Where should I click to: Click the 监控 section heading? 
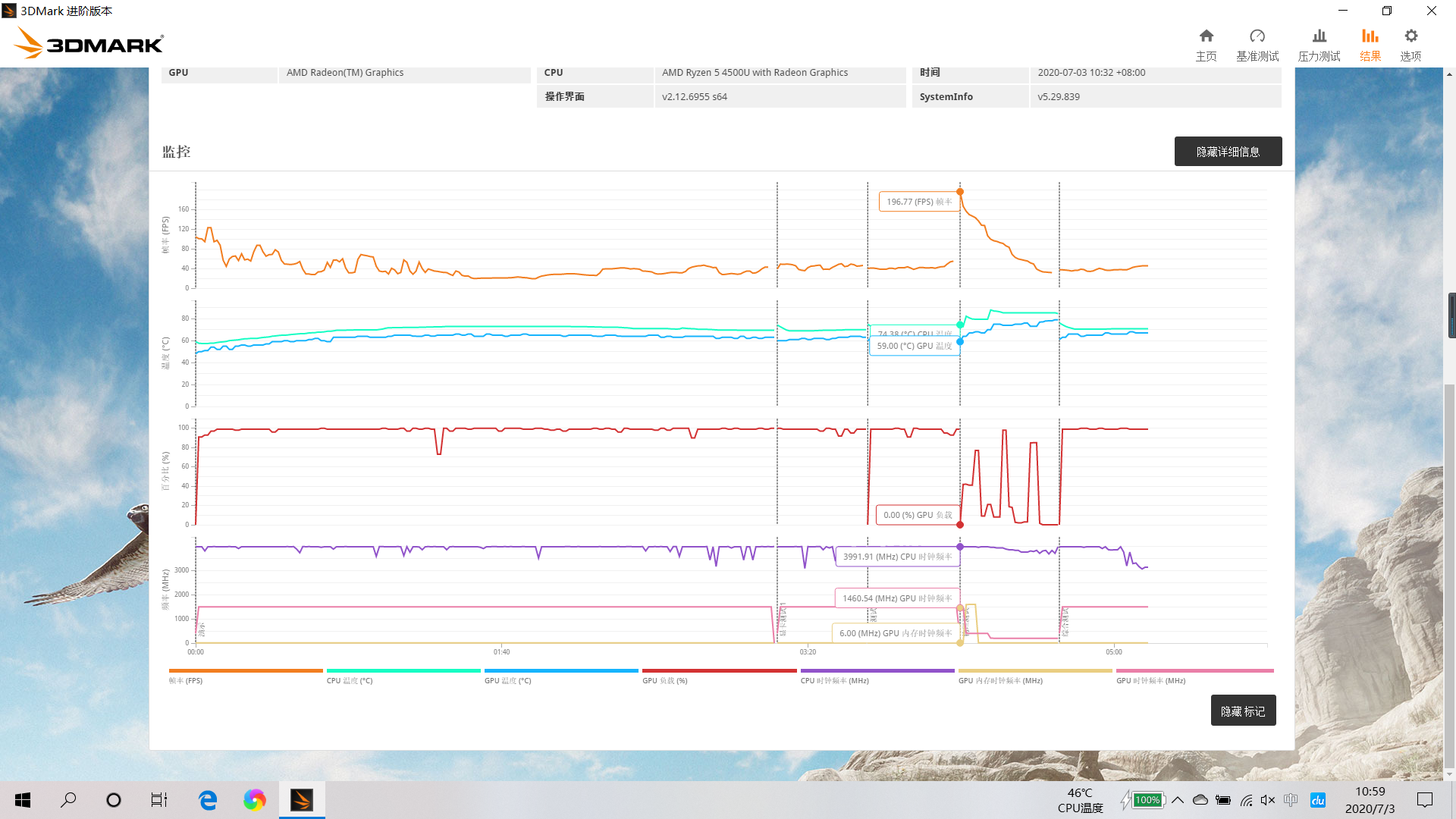click(x=176, y=152)
